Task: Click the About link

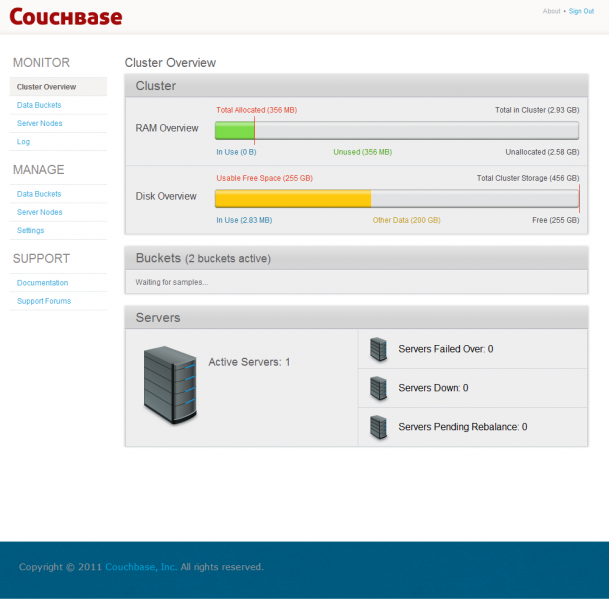Action: 551,11
